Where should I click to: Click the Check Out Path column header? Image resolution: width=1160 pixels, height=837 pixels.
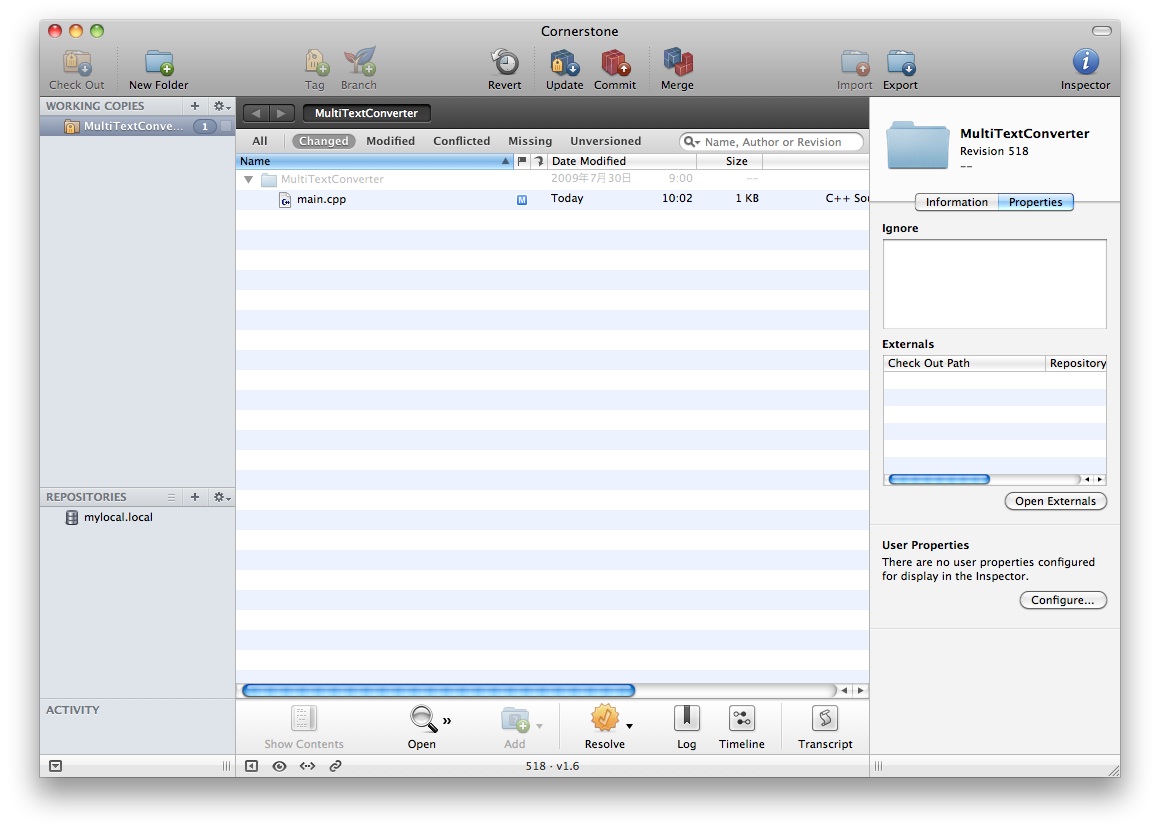coord(964,363)
